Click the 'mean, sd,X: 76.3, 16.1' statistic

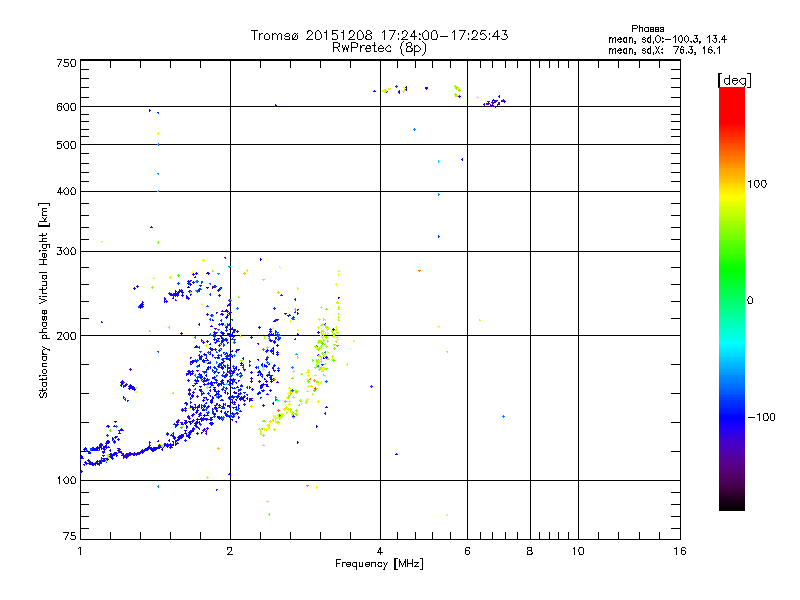(x=664, y=50)
